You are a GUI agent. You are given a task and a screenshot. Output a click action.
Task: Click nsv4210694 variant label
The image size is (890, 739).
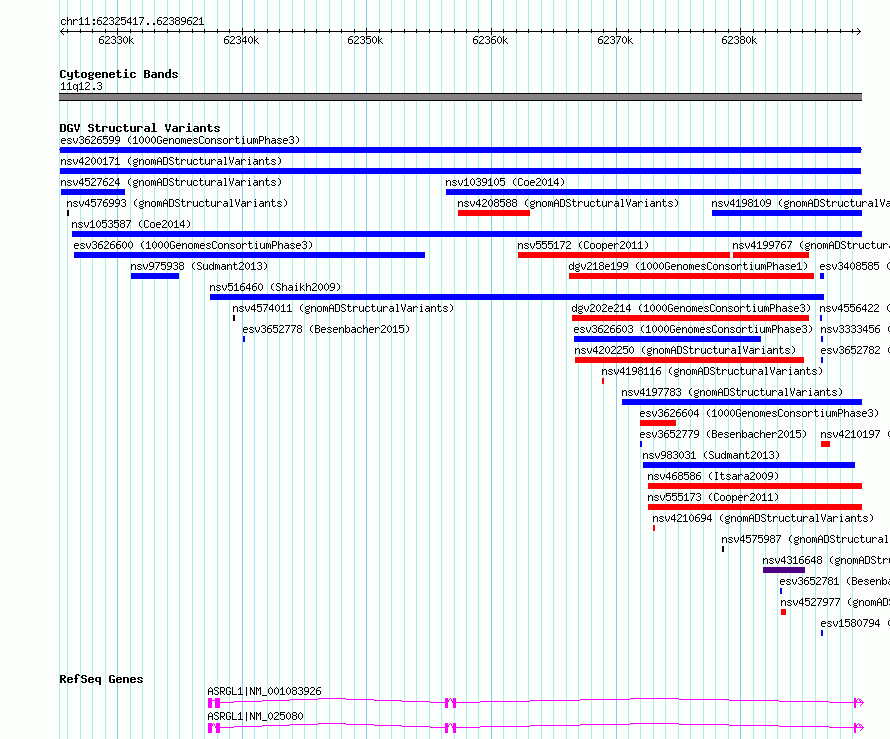point(763,518)
